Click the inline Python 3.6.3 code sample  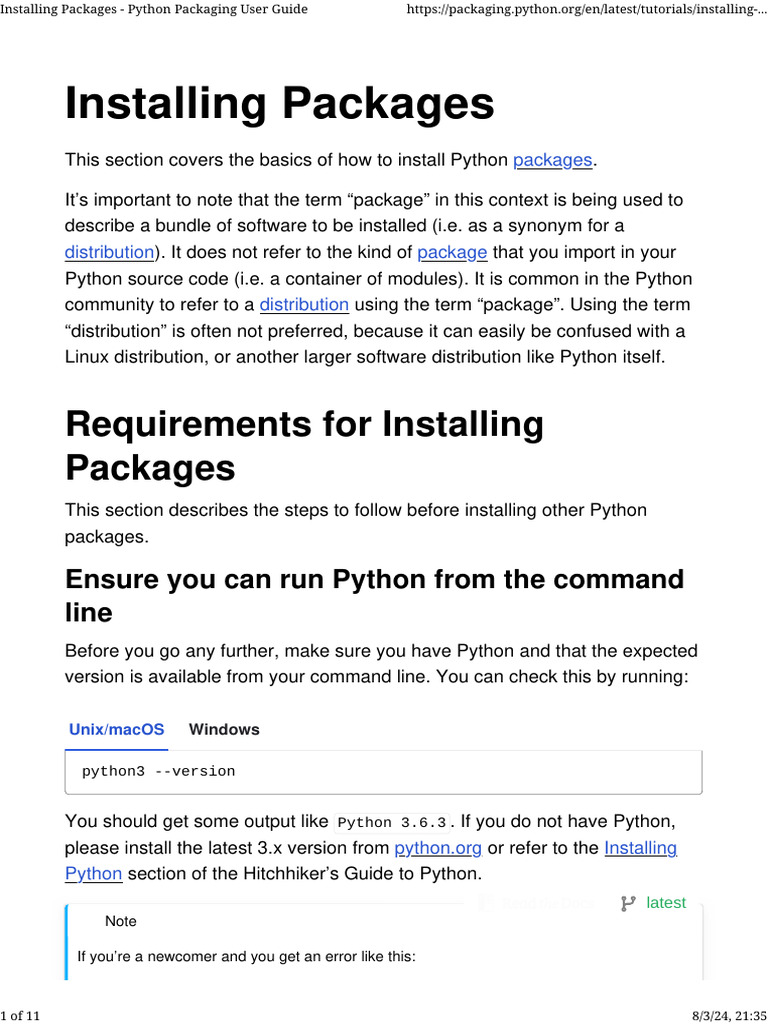pyautogui.click(x=392, y=823)
